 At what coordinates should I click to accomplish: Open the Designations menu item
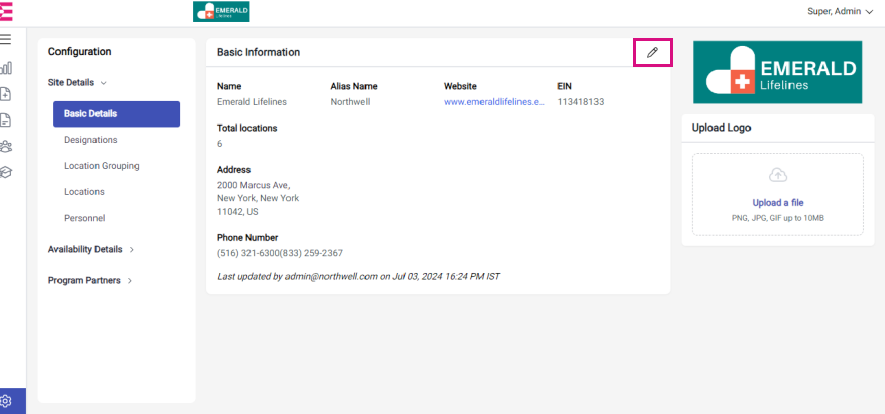pos(91,140)
